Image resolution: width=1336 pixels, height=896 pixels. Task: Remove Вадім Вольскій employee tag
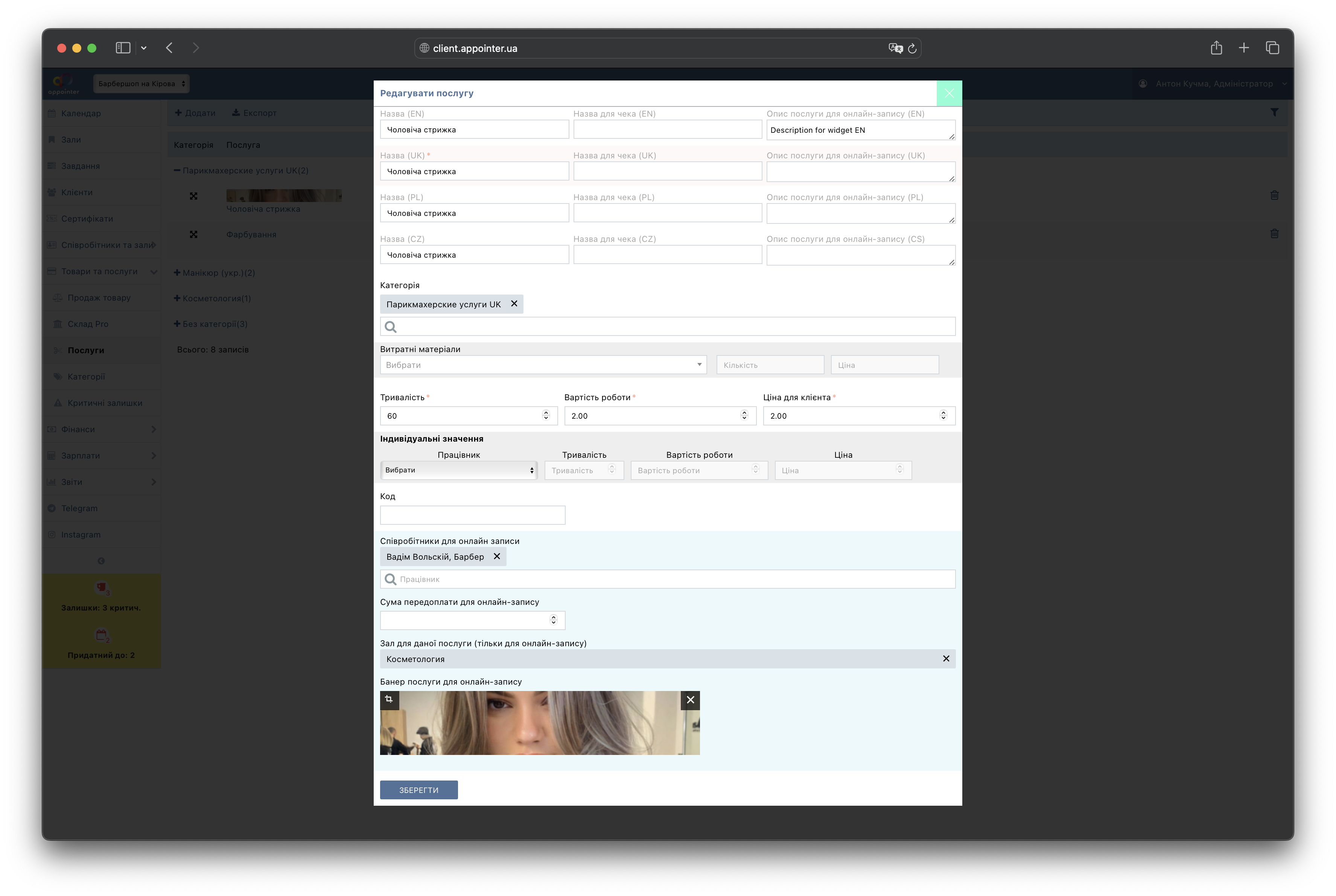497,556
